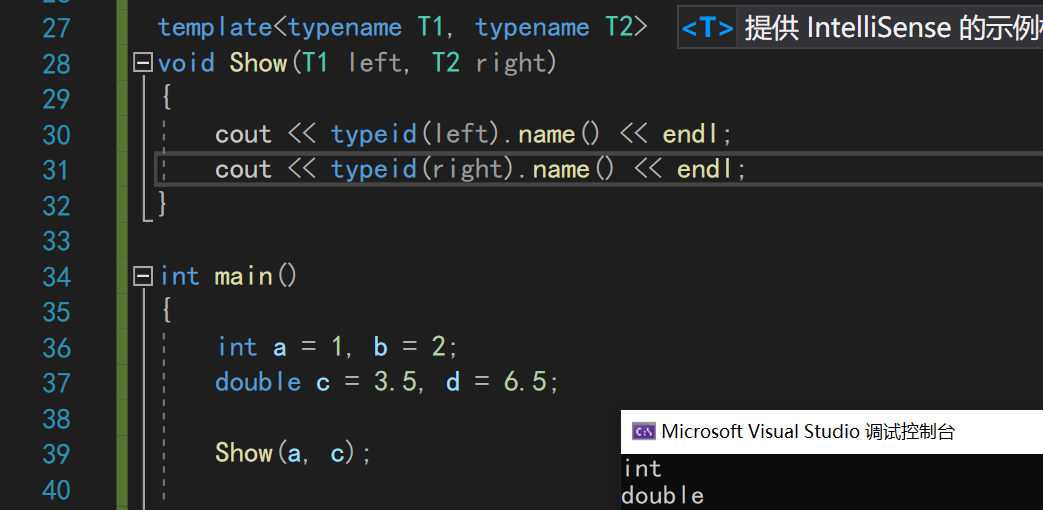This screenshot has height=510, width=1043.
Task: Click the 'double' output line in console
Action: [x=663, y=496]
